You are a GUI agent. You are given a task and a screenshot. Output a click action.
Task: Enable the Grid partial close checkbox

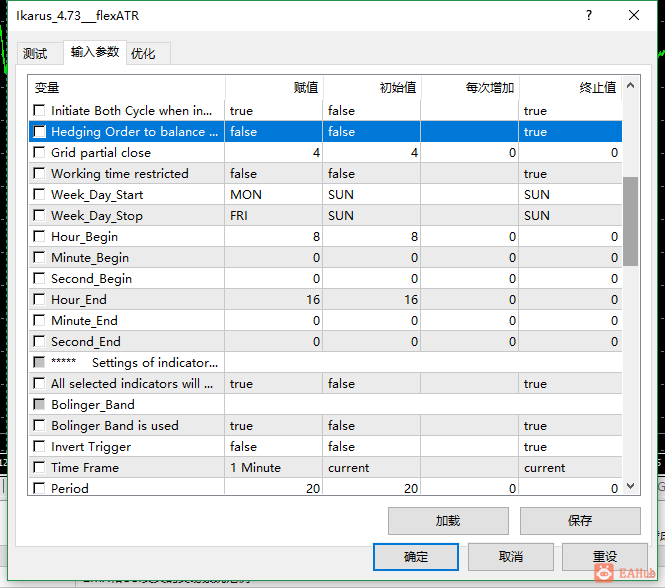coord(39,152)
